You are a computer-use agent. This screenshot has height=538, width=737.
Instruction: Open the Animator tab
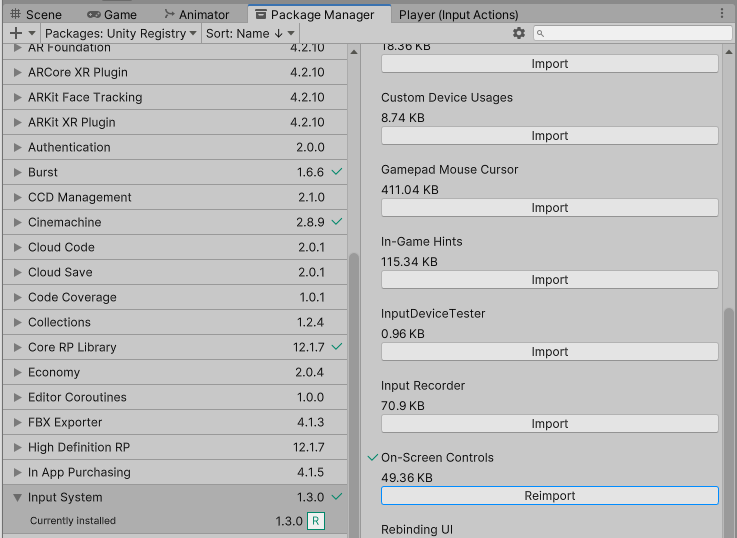coord(196,15)
